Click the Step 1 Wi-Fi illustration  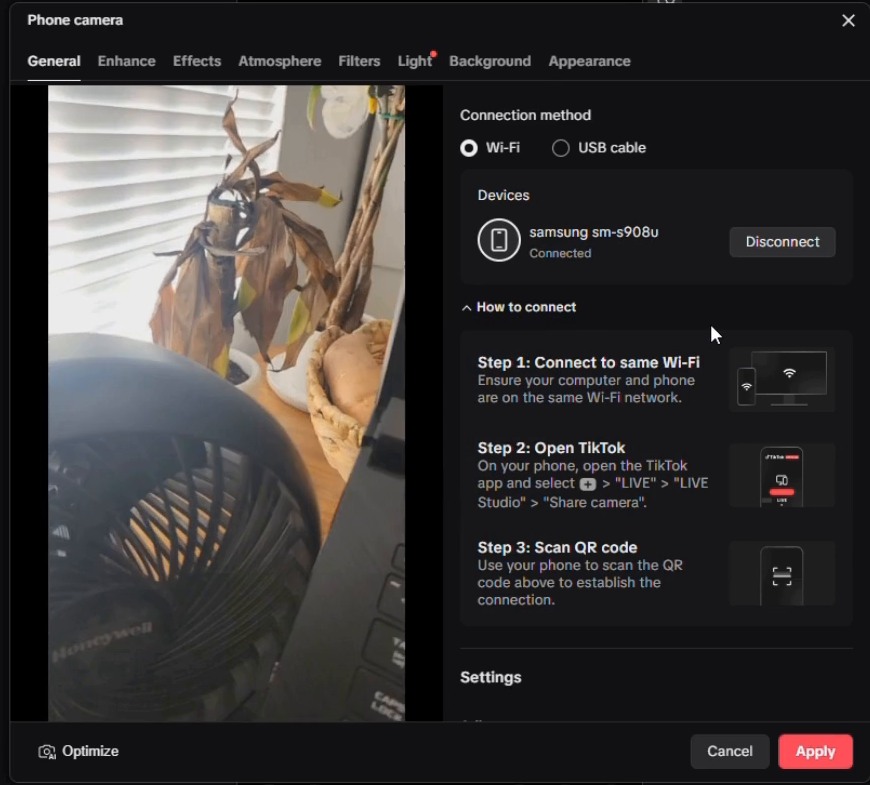(782, 379)
